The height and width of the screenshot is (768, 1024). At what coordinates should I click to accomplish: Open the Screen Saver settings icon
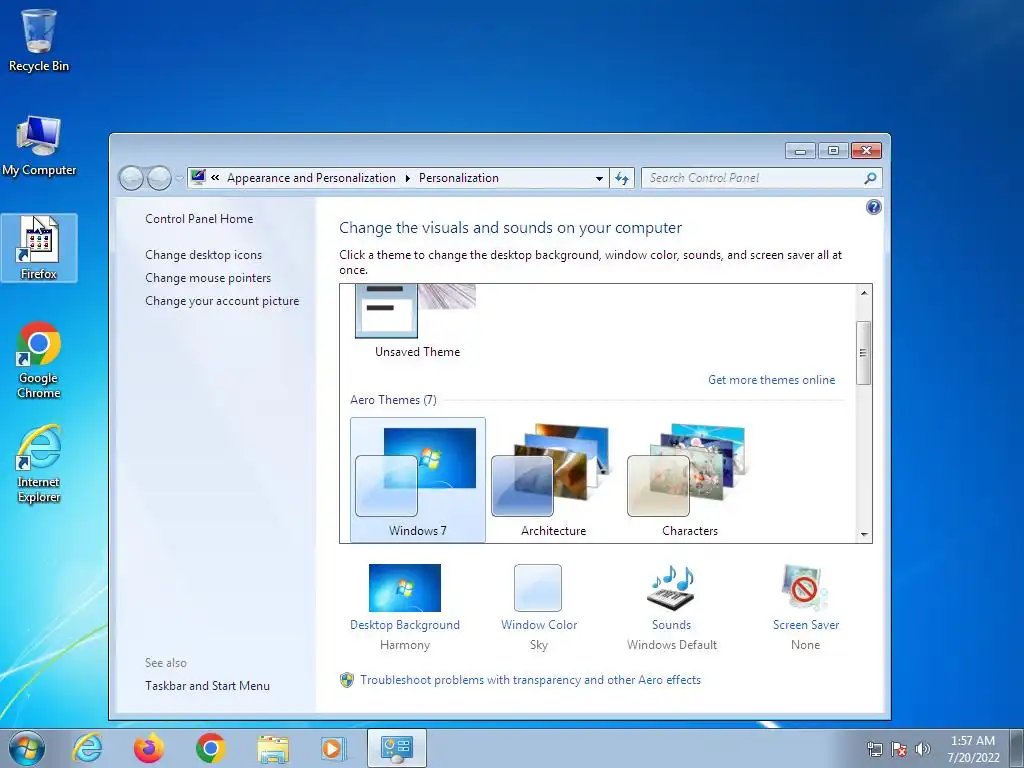tap(805, 588)
